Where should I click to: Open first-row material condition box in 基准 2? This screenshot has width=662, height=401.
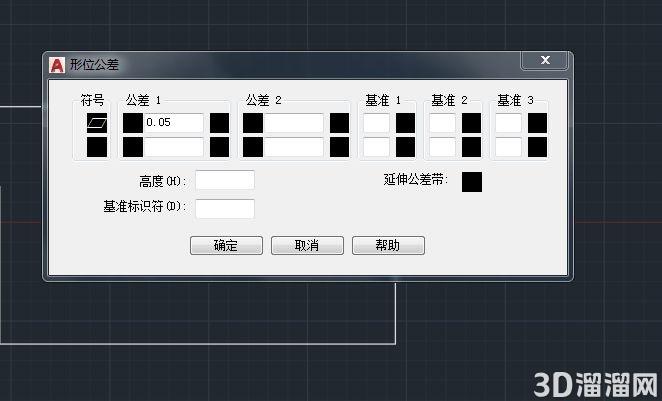472,123
